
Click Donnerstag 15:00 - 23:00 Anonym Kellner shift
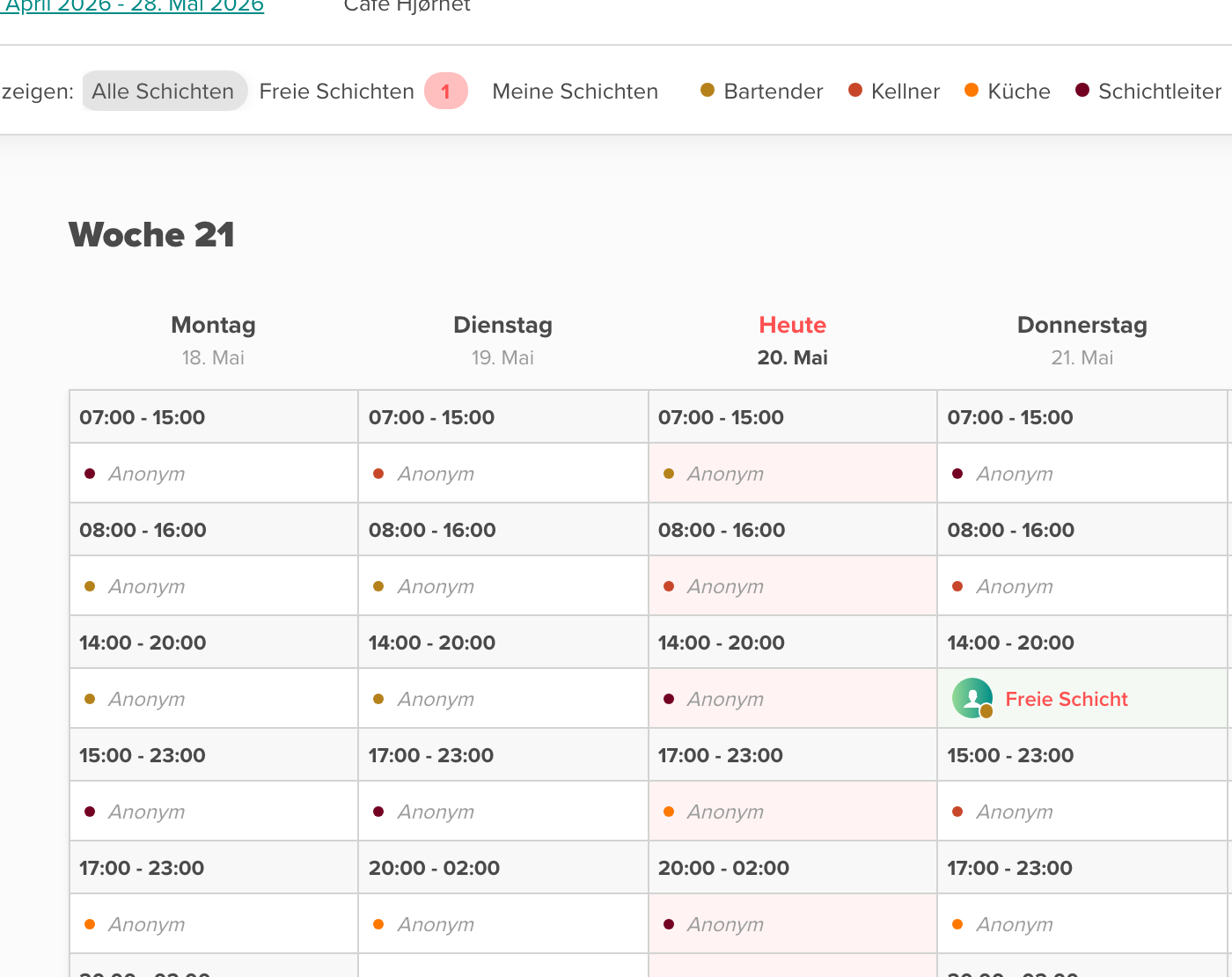click(1082, 812)
